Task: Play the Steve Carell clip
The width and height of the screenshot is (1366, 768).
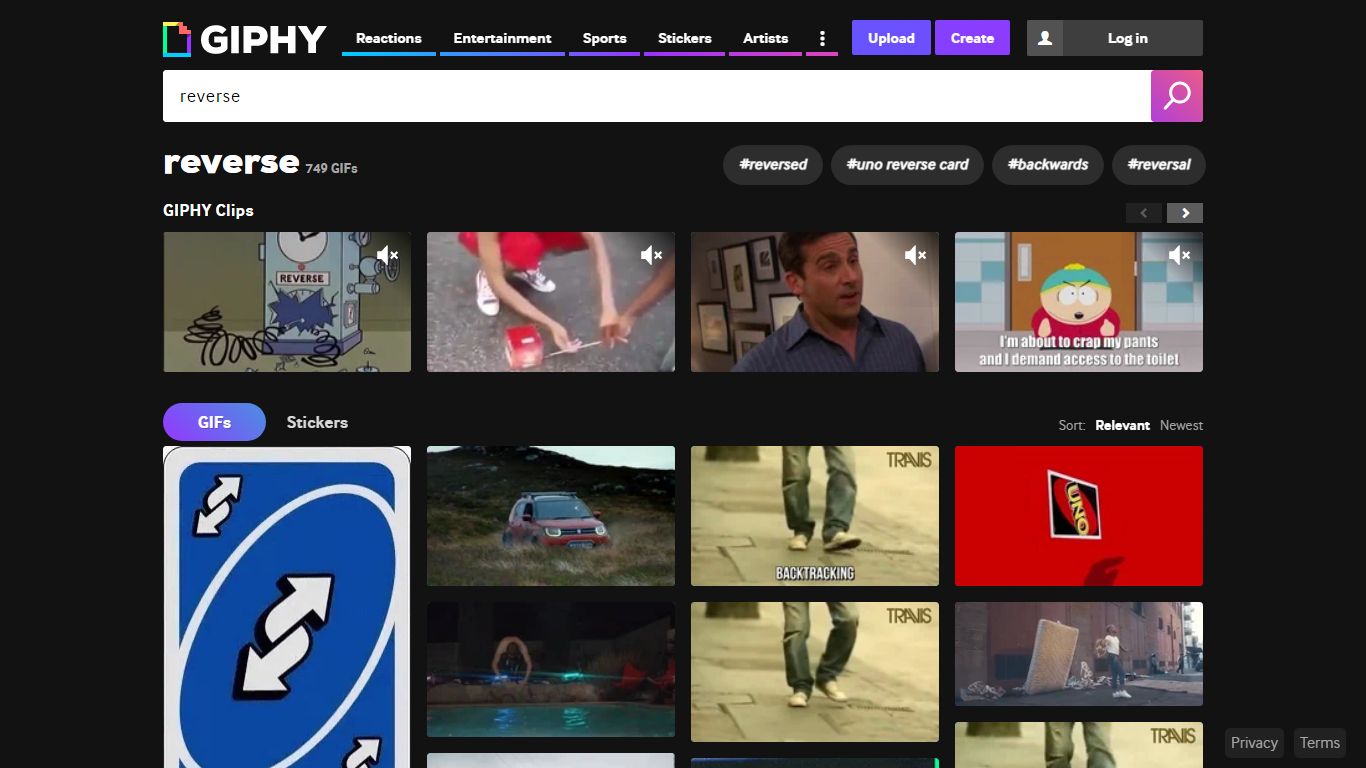Action: 815,302
